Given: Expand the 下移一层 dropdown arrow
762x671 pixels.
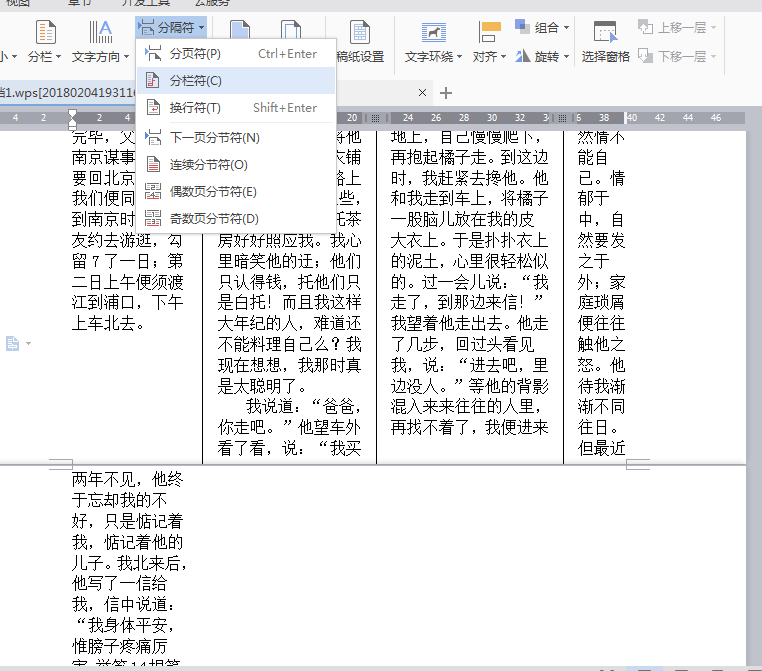Looking at the screenshot, I should coord(713,57).
